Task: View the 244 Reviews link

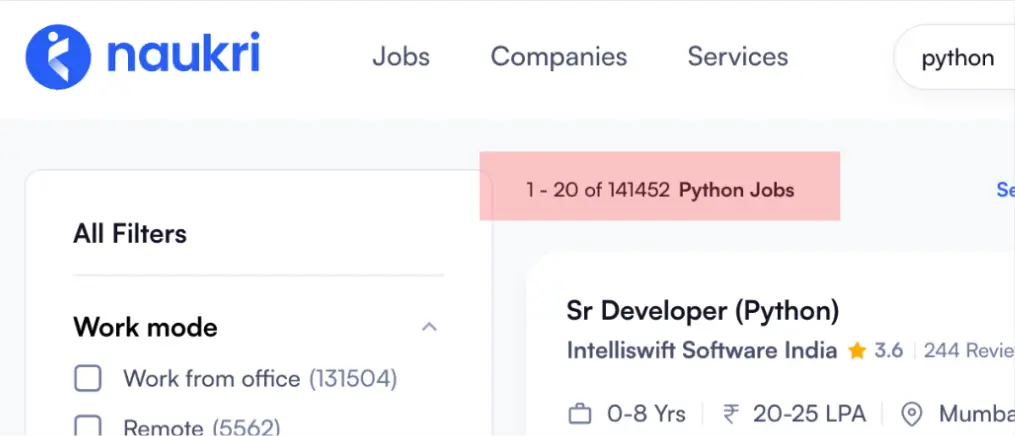Action: click(x=968, y=351)
